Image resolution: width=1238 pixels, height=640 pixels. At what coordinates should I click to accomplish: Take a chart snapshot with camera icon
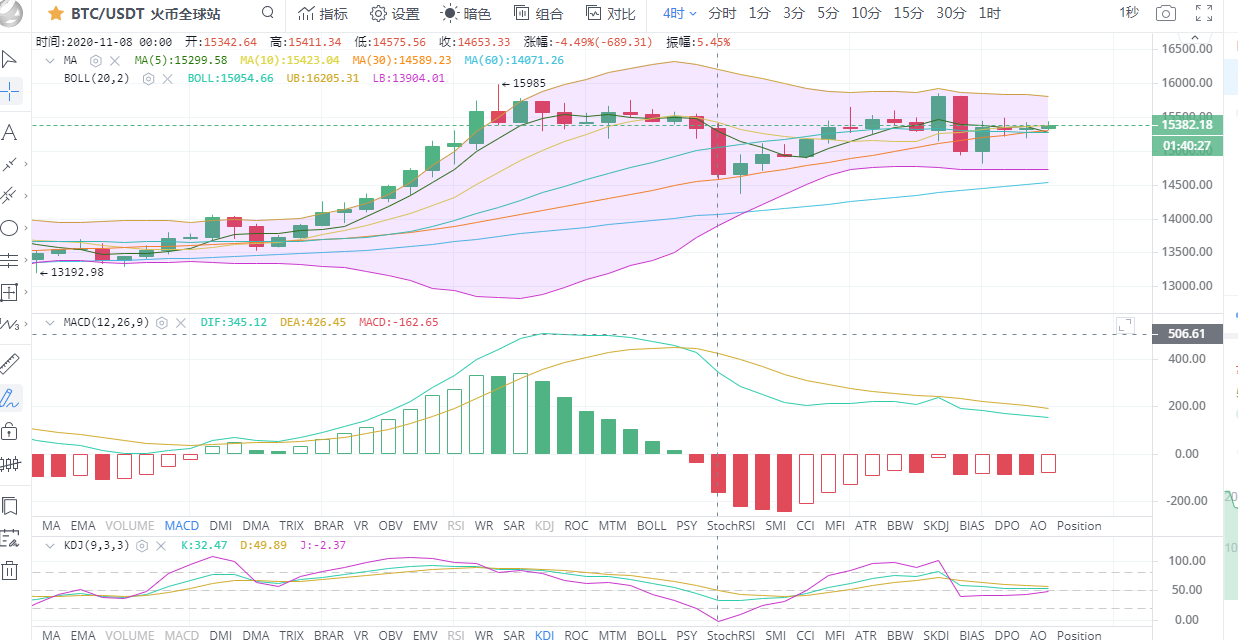(x=1165, y=13)
